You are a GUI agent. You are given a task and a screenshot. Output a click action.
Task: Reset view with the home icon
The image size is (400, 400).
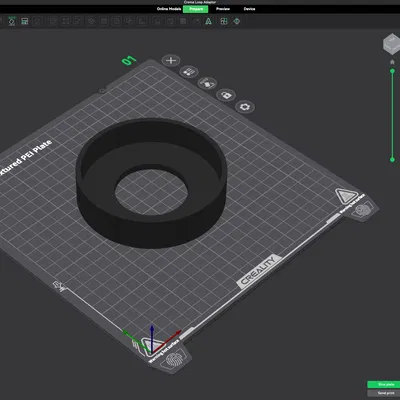(392, 62)
